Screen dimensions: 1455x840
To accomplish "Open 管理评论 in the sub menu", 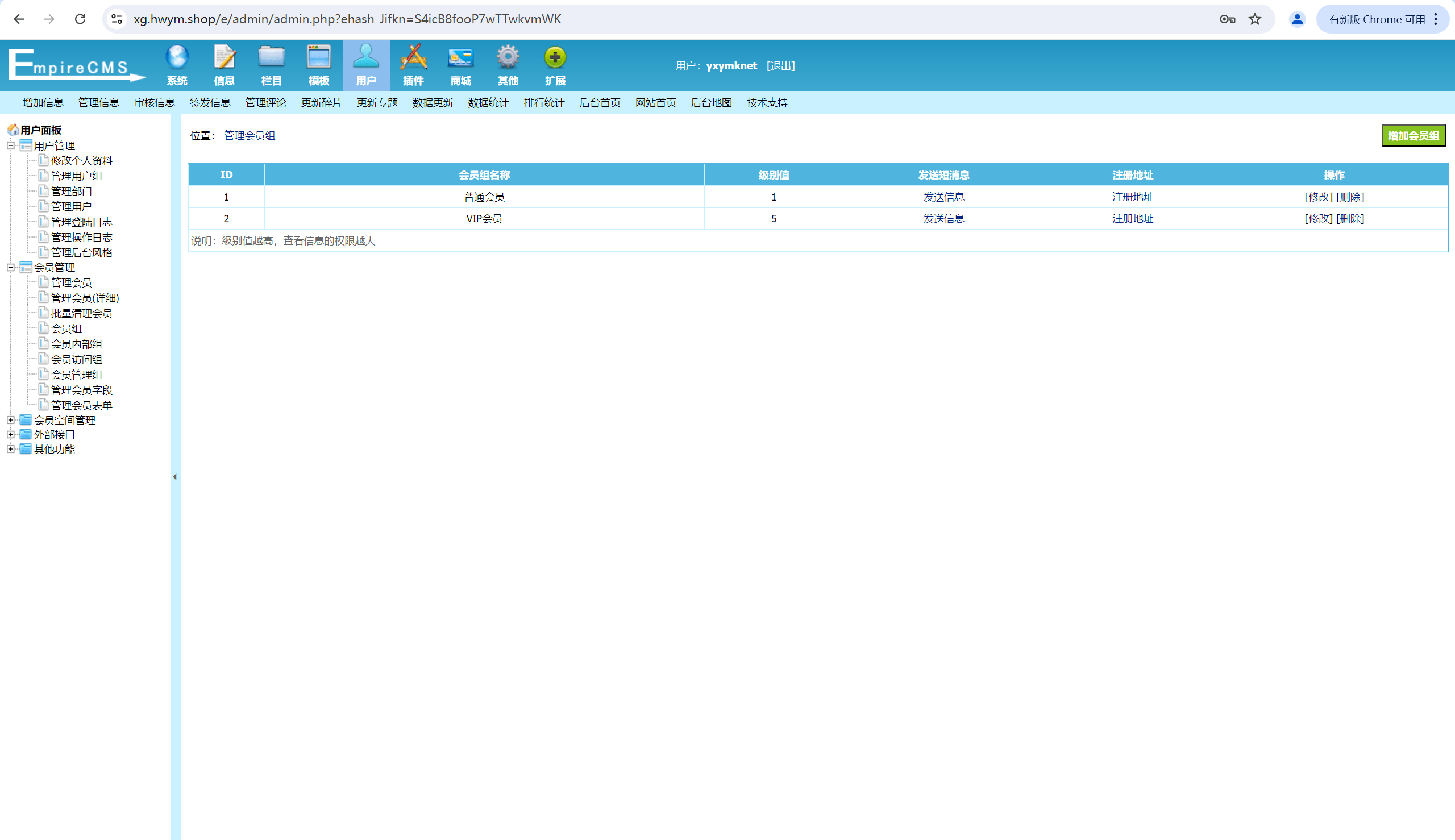I will [265, 103].
